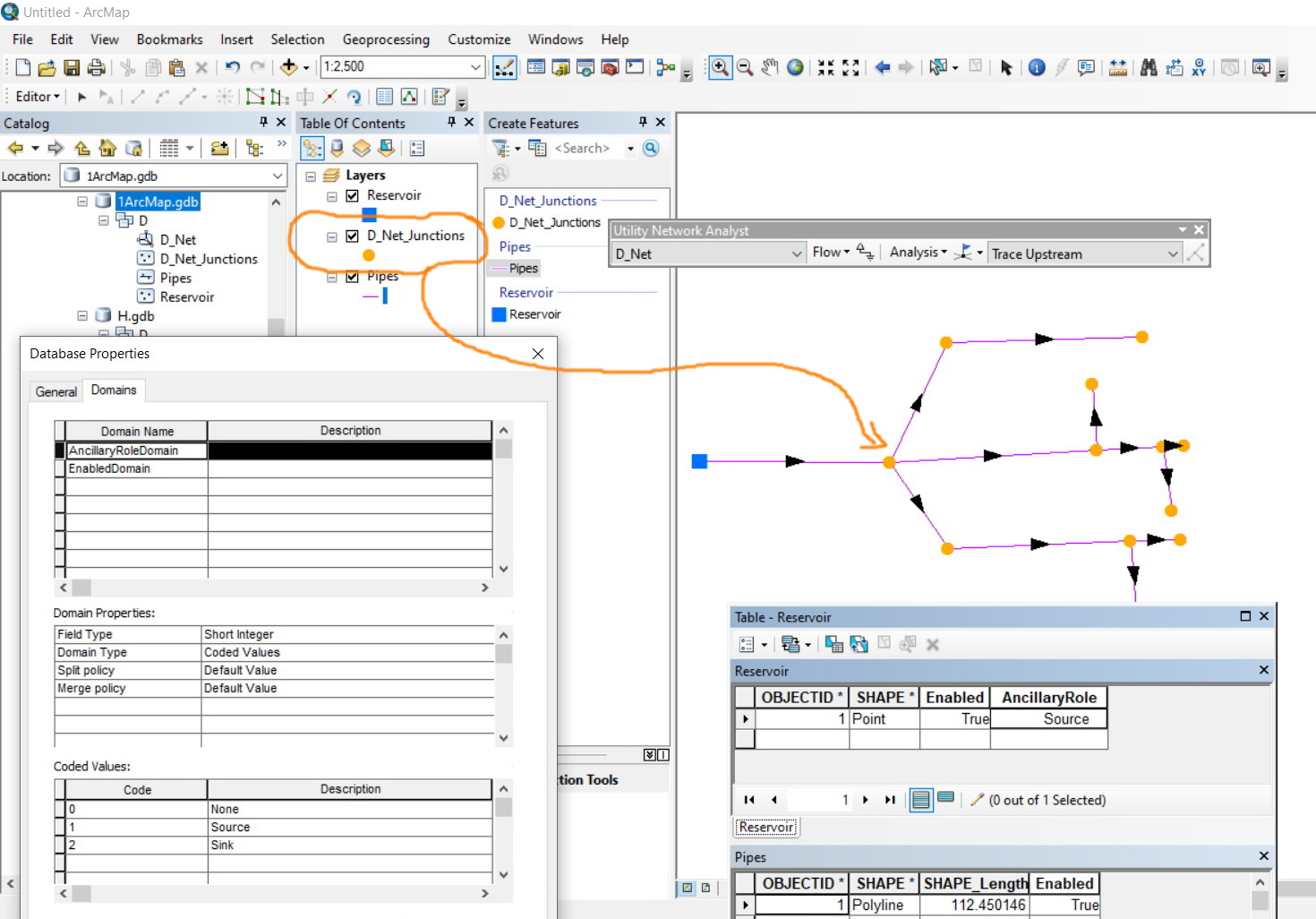Click Catalog Go To Home Folder icon
1316x919 pixels.
pyautogui.click(x=107, y=148)
